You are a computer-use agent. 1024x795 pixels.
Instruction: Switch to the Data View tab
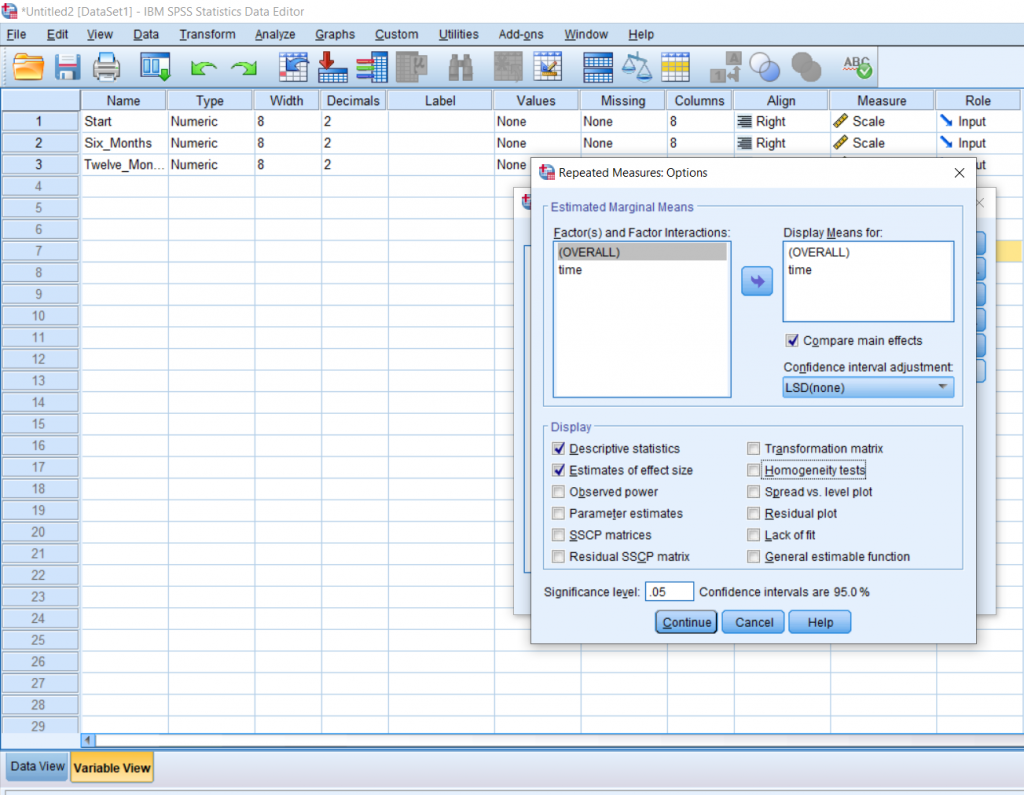36,766
